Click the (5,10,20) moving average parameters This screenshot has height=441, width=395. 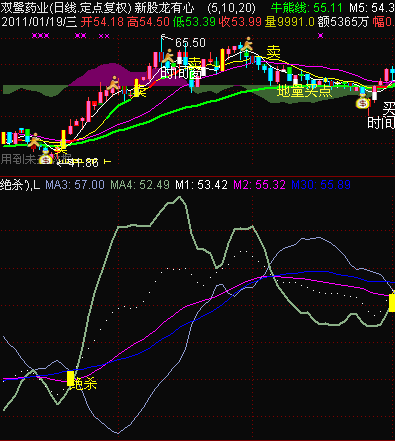coord(231,8)
